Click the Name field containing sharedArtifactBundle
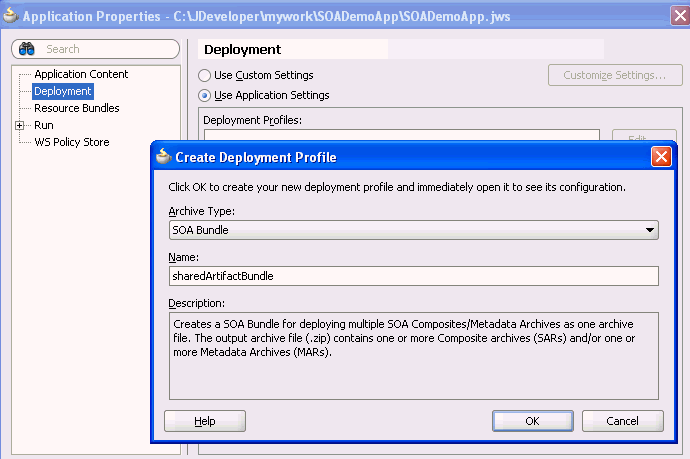Viewport: 690px width, 459px height. (414, 276)
